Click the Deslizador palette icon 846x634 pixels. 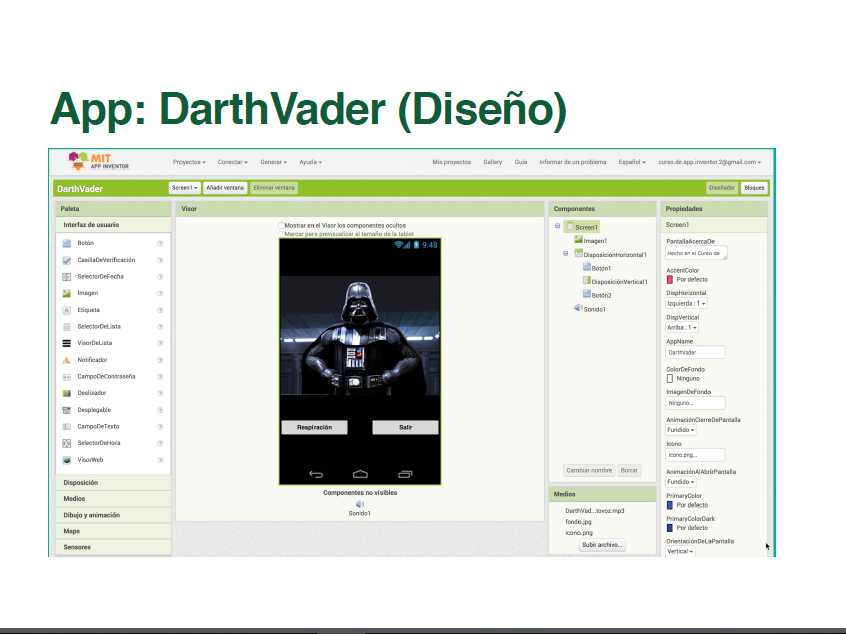coord(66,393)
